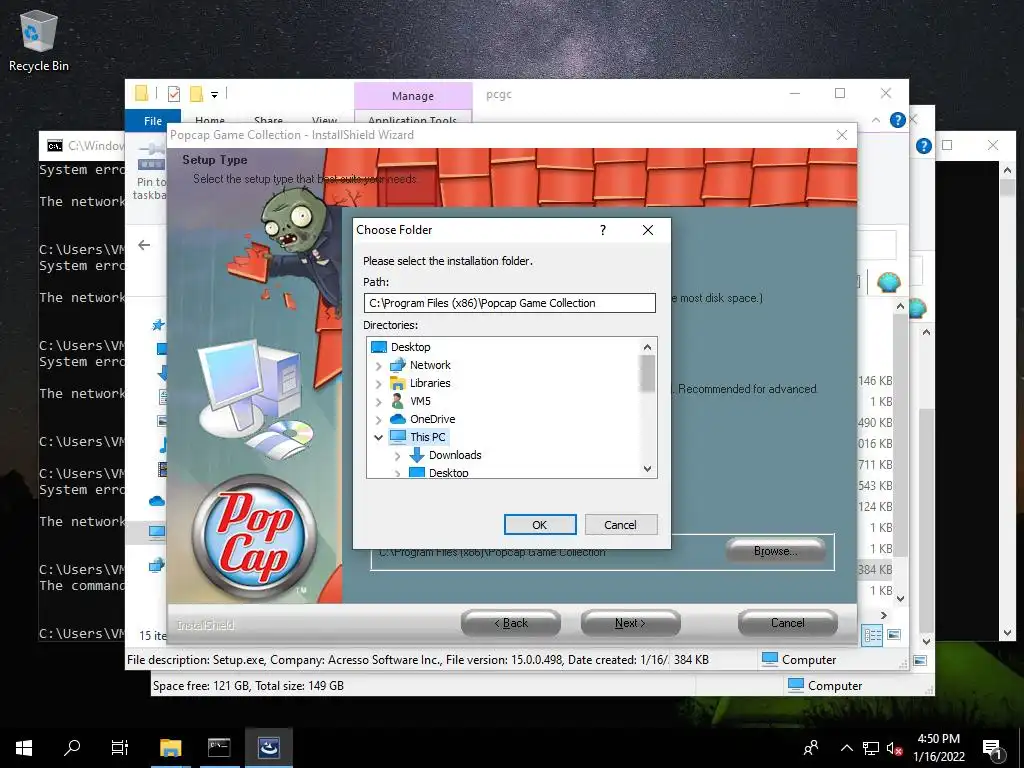The width and height of the screenshot is (1024, 768).
Task: Click the Downloads arrow icon in the tree
Action: pyautogui.click(x=417, y=455)
